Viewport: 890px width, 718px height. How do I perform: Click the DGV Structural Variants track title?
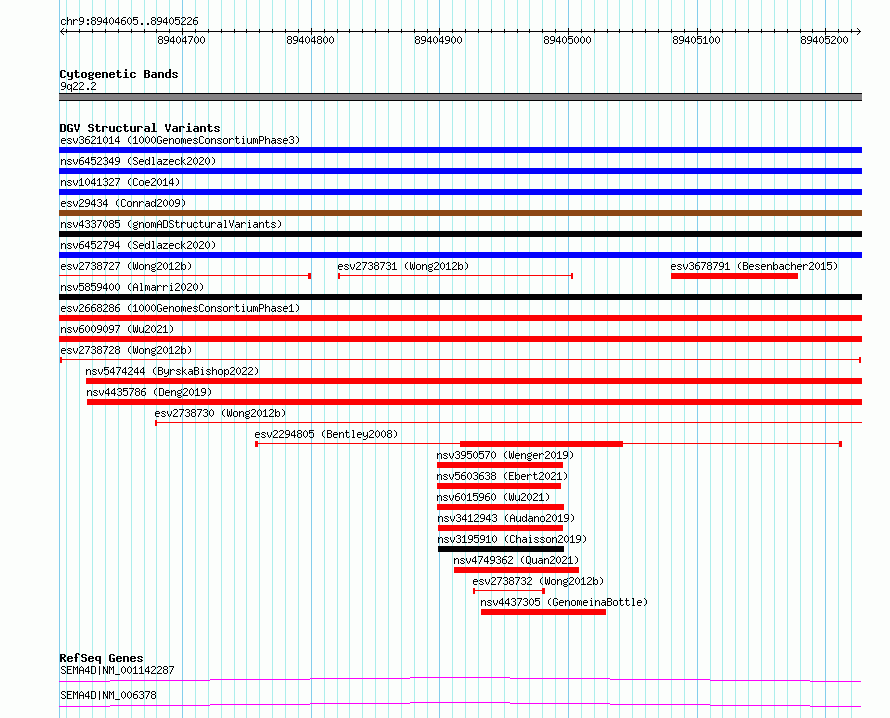[140, 128]
